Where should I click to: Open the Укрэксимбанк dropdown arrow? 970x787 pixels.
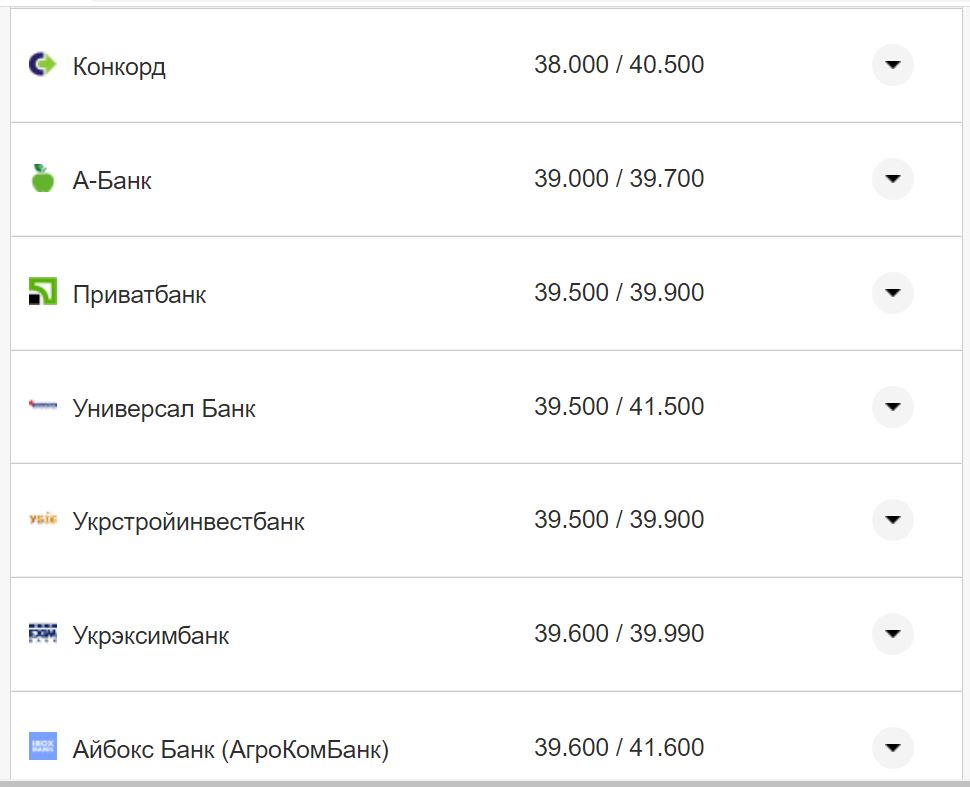[x=891, y=633]
